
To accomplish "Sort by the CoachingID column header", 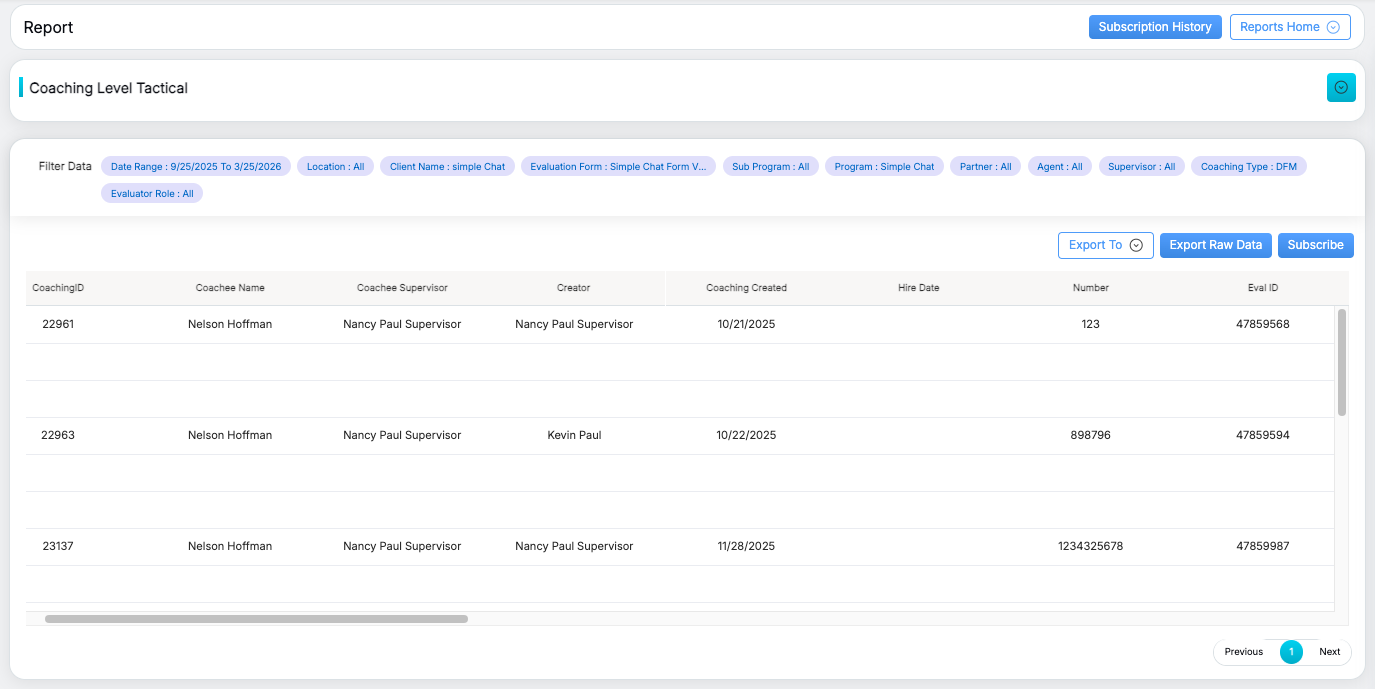I will [58, 288].
